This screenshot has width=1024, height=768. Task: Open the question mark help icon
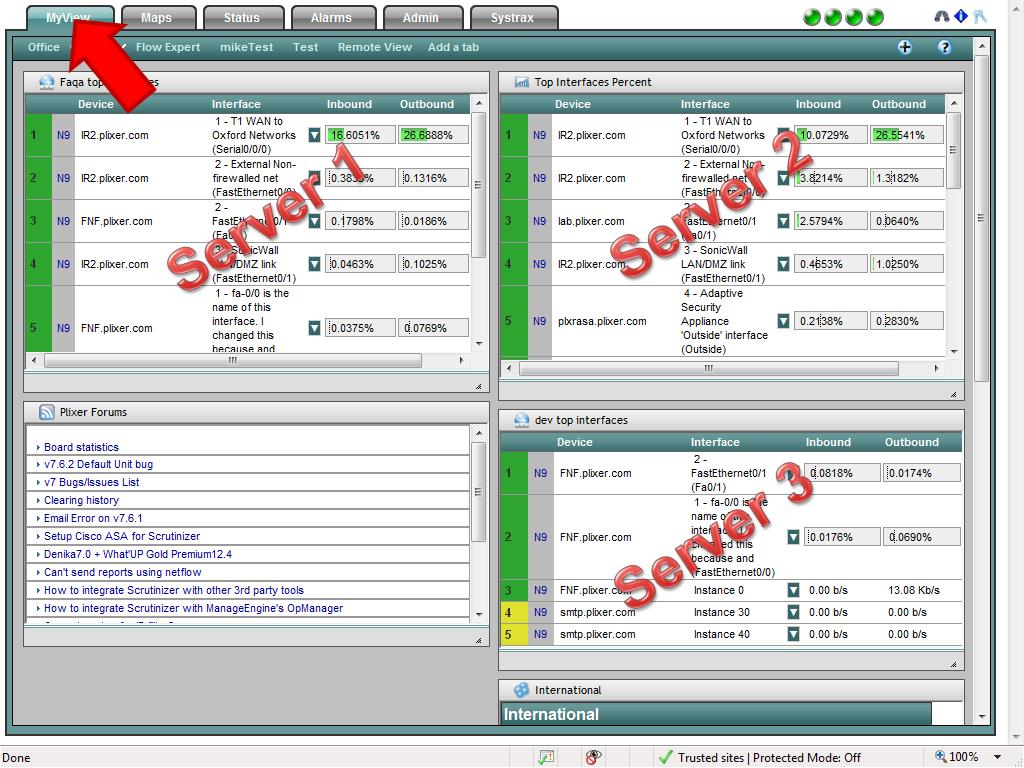[944, 47]
